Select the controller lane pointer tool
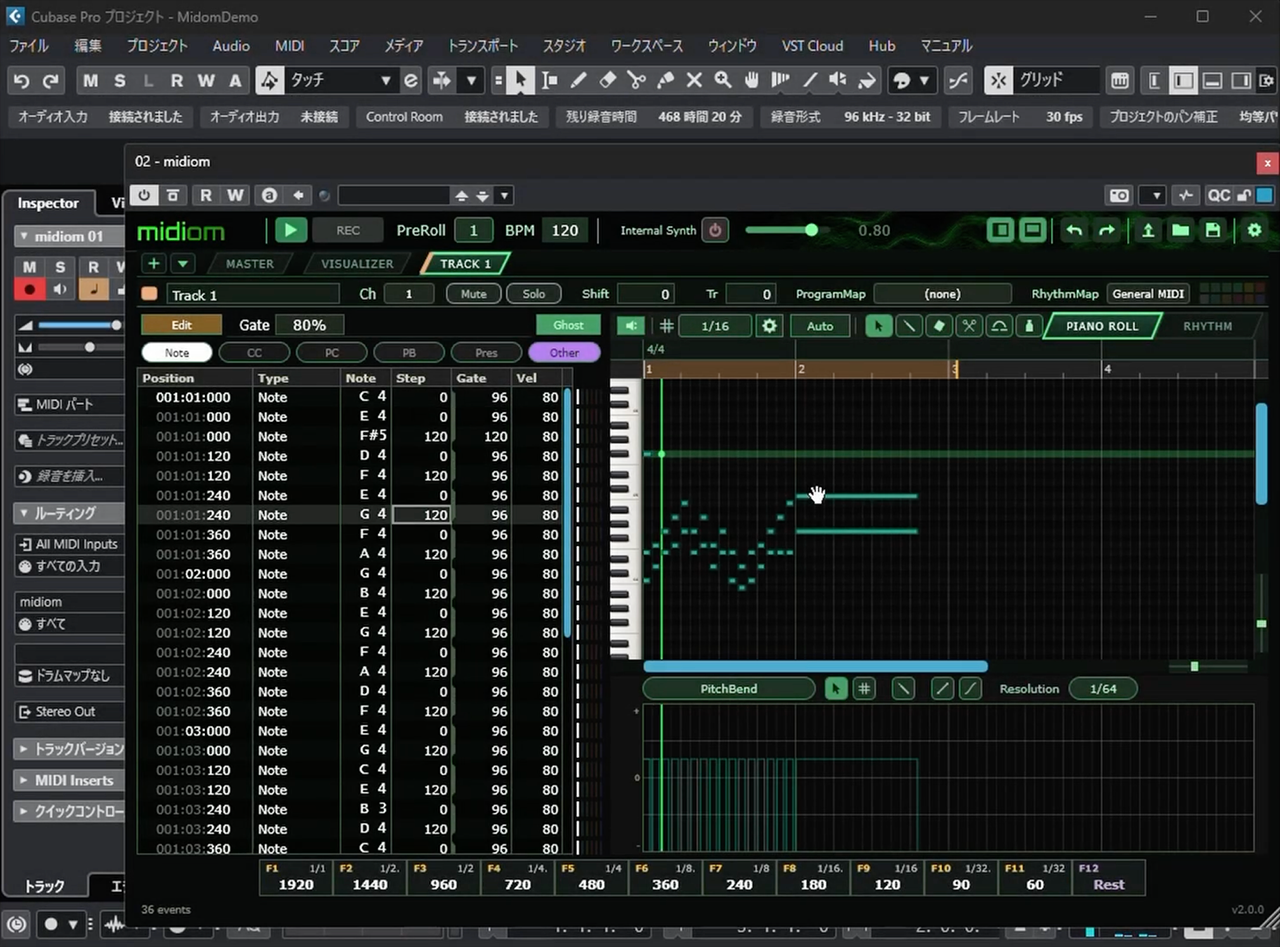 click(836, 689)
